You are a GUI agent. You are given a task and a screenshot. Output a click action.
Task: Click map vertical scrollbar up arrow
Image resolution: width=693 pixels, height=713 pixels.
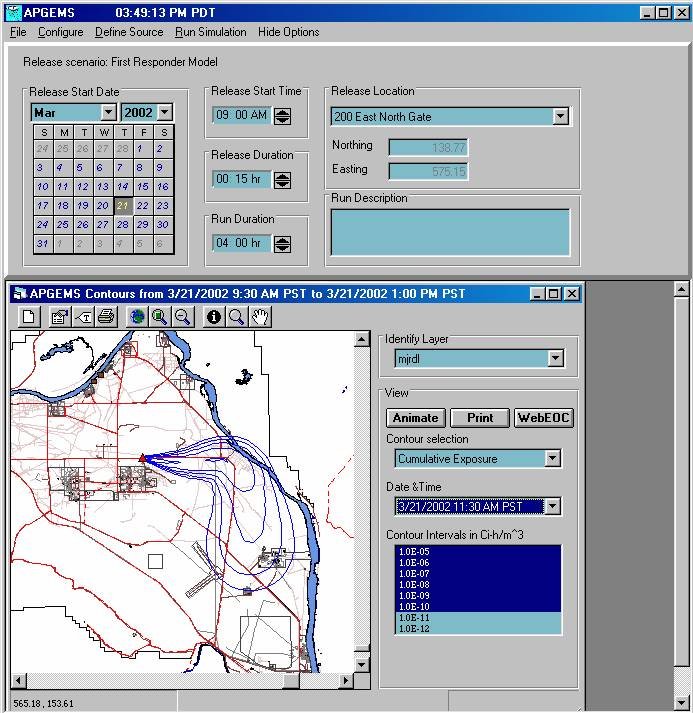(362, 339)
